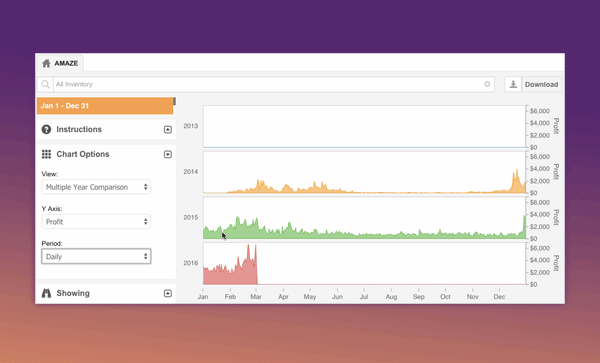Click the Showing section heading
Image resolution: width=600 pixels, height=363 pixels.
tap(73, 293)
